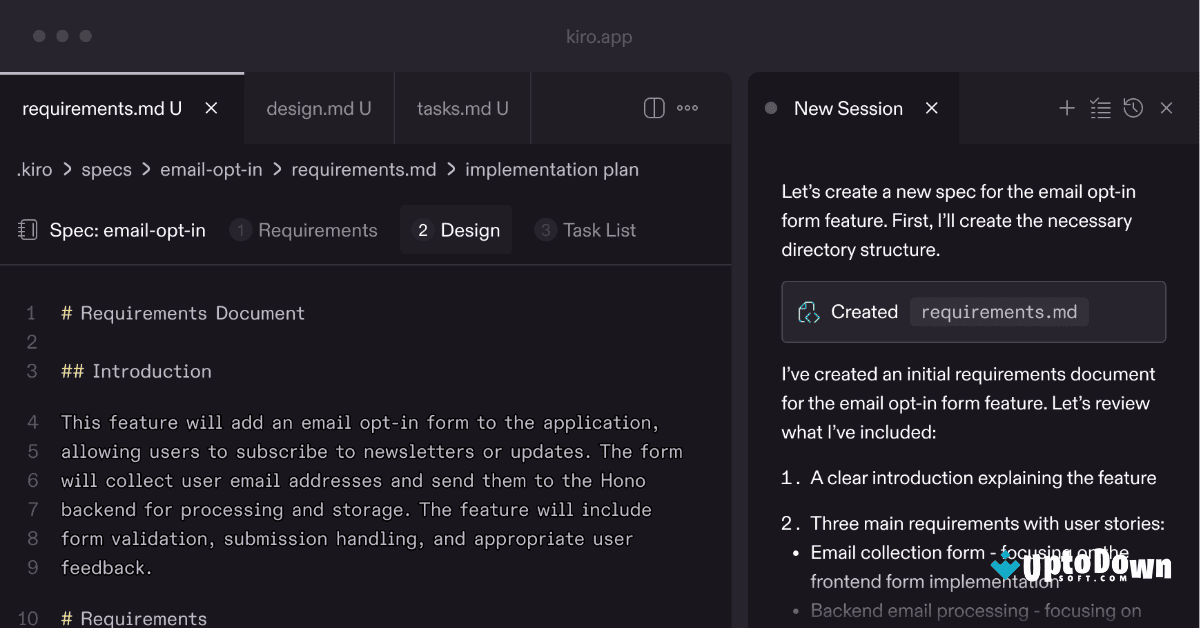Click the spec book icon beside email-opt-in
Image resolution: width=1200 pixels, height=628 pixels.
coord(24,230)
